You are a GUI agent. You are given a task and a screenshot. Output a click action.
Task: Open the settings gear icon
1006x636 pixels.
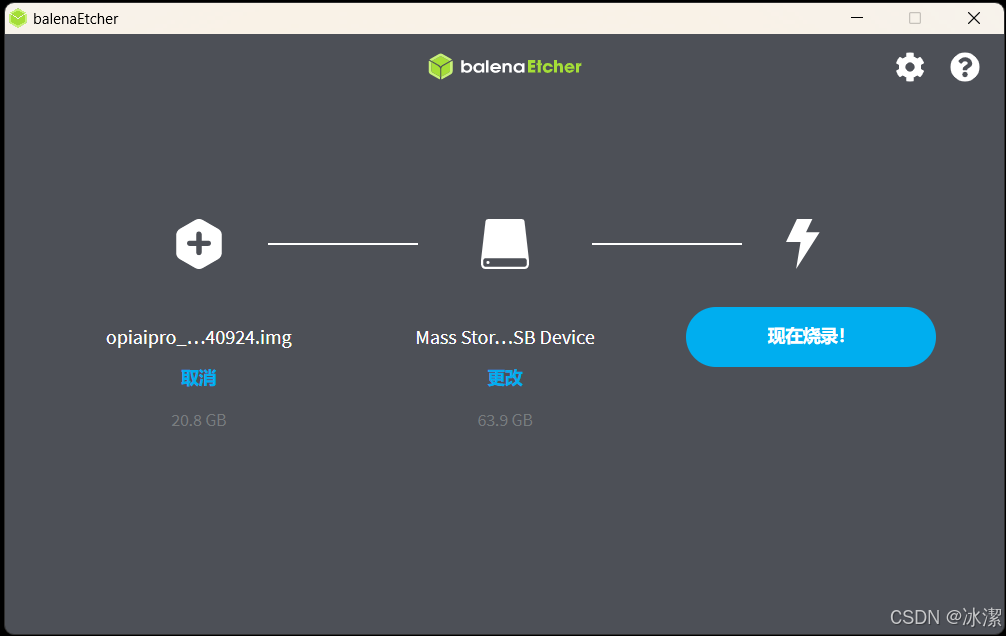pyautogui.click(x=910, y=67)
